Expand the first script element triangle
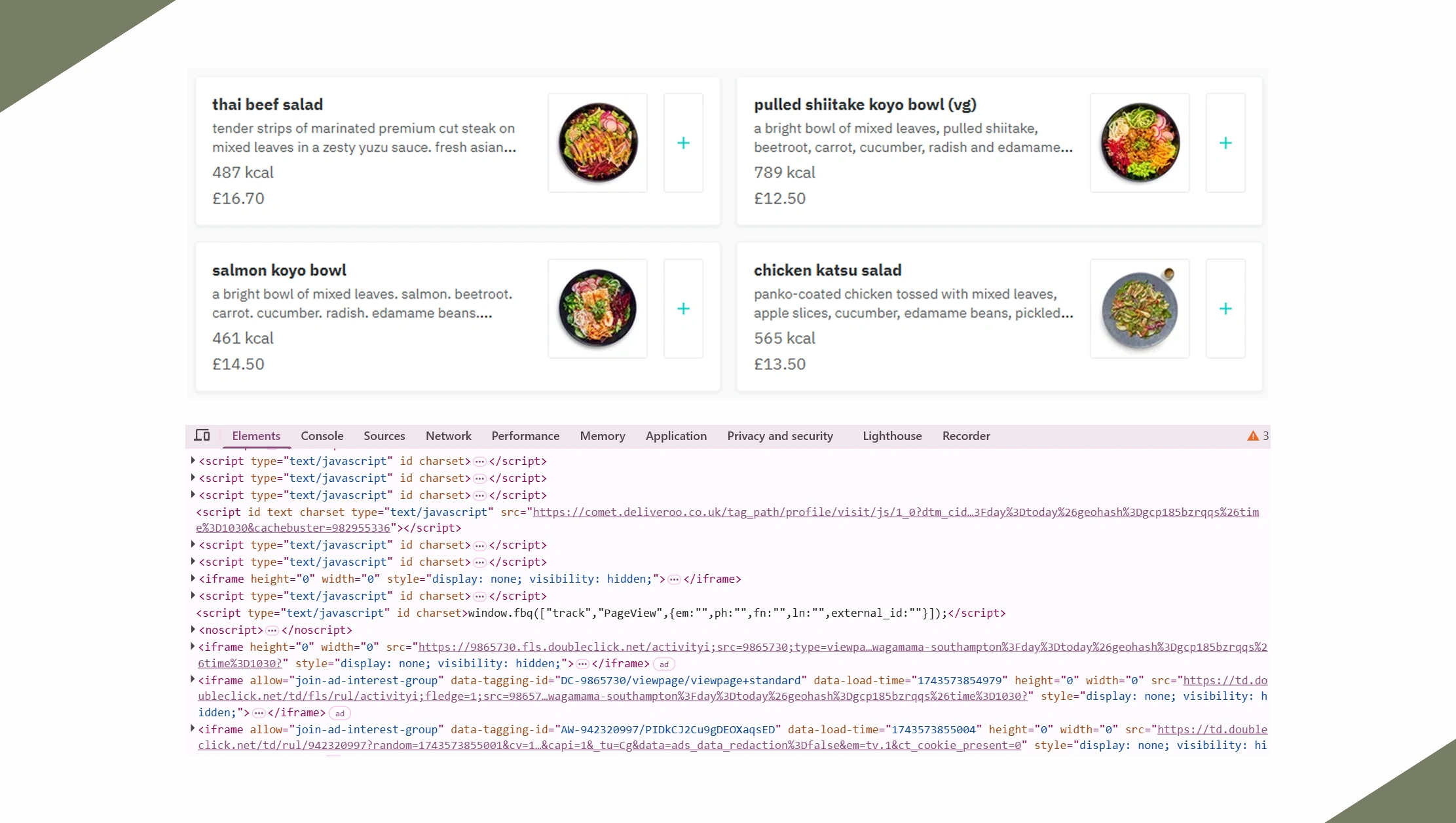The width and height of the screenshot is (1456, 823). point(193,460)
